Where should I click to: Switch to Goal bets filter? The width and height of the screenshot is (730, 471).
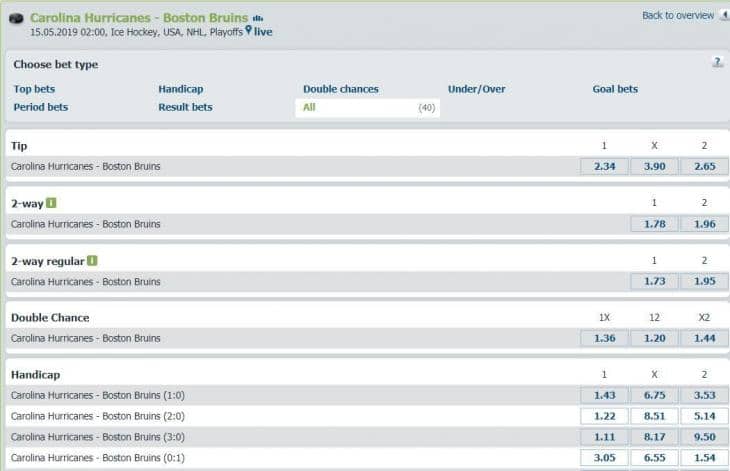point(615,89)
